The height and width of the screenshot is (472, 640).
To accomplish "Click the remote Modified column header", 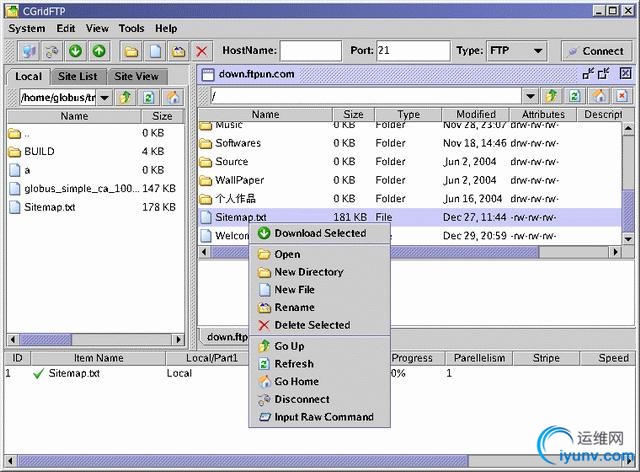I will pos(476,114).
